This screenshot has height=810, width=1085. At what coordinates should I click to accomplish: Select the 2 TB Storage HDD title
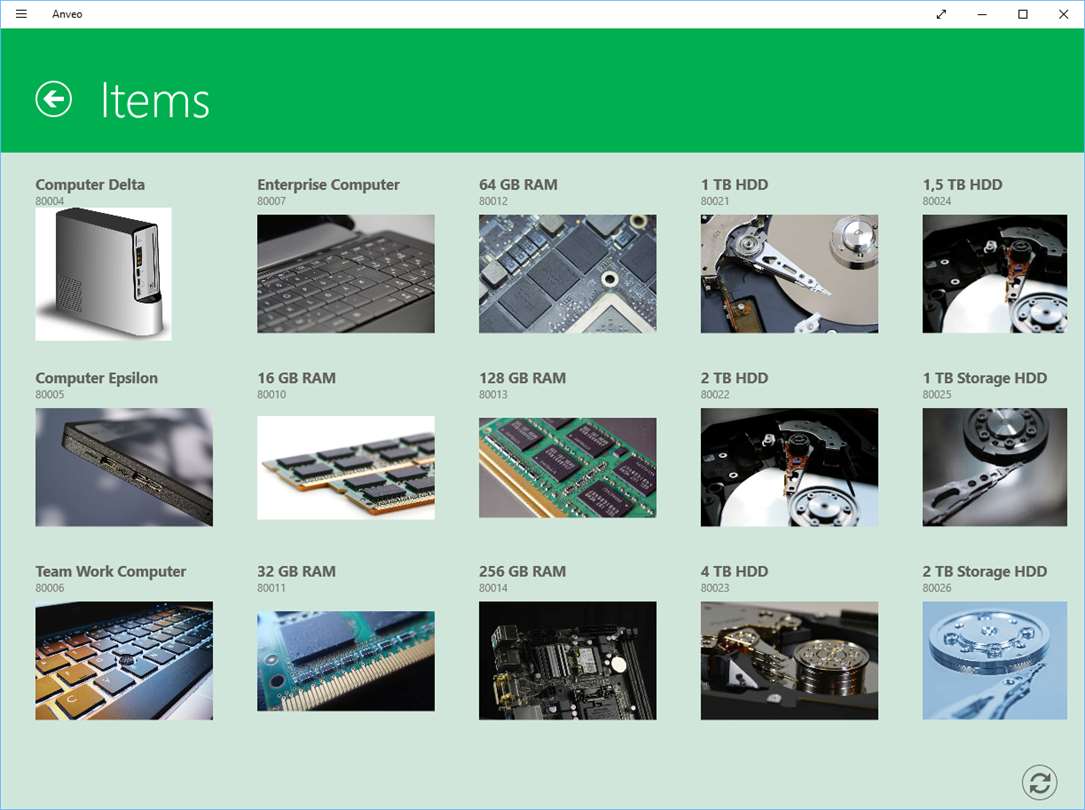coord(985,571)
